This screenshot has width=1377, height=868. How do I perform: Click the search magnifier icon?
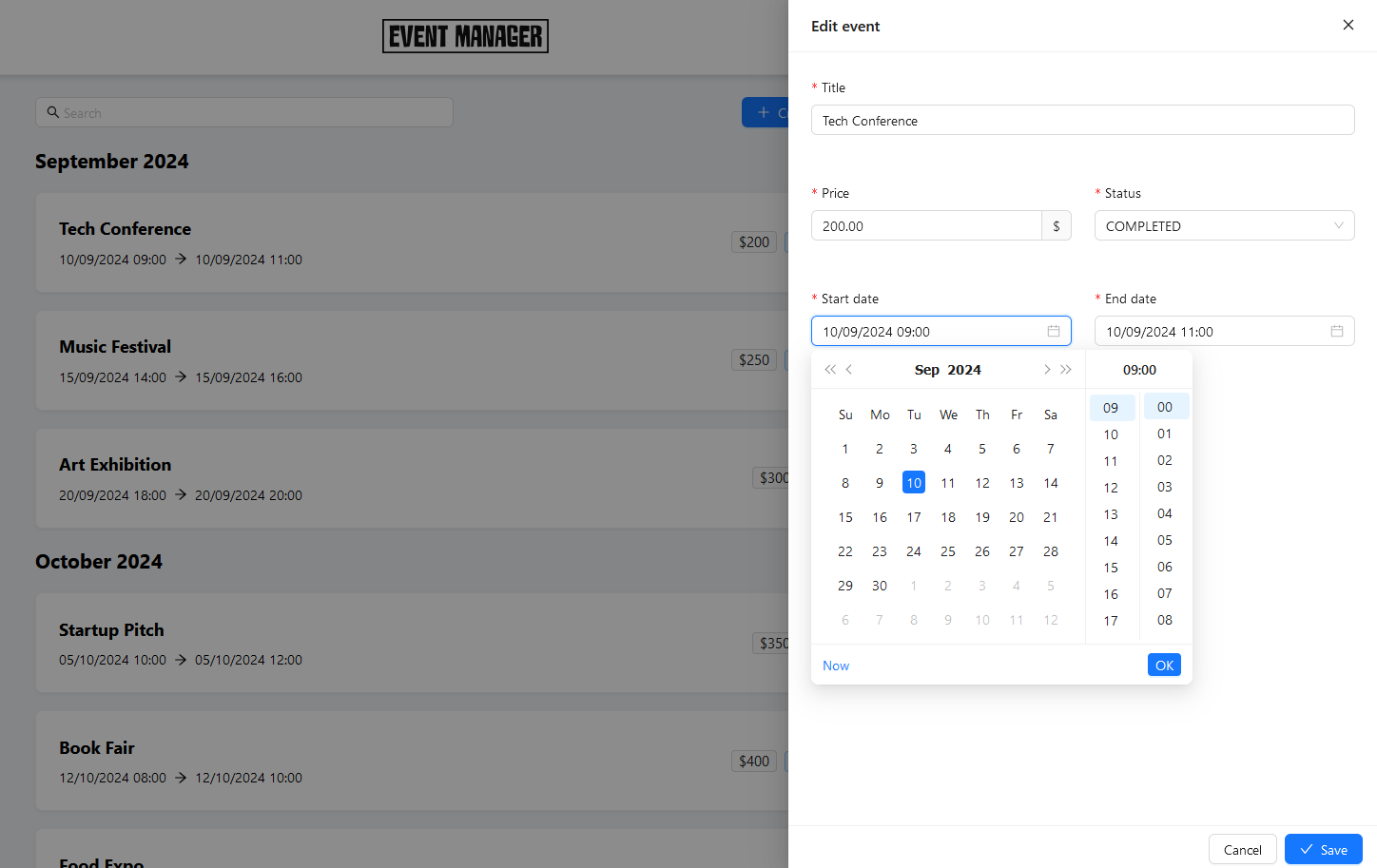click(53, 112)
